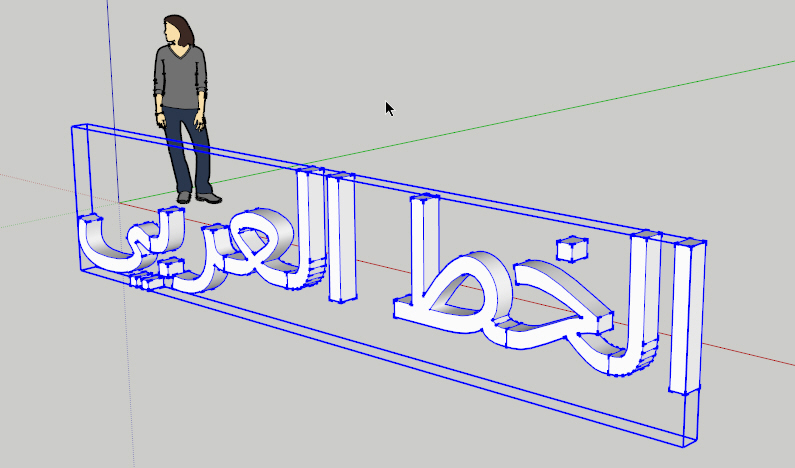Click the woman's gray sweater

(x=180, y=77)
